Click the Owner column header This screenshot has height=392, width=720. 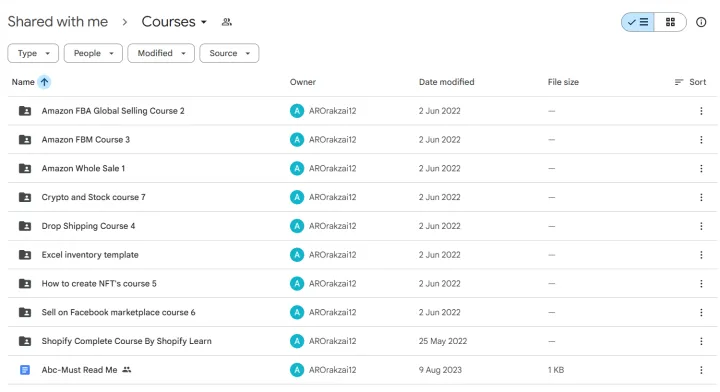(303, 82)
